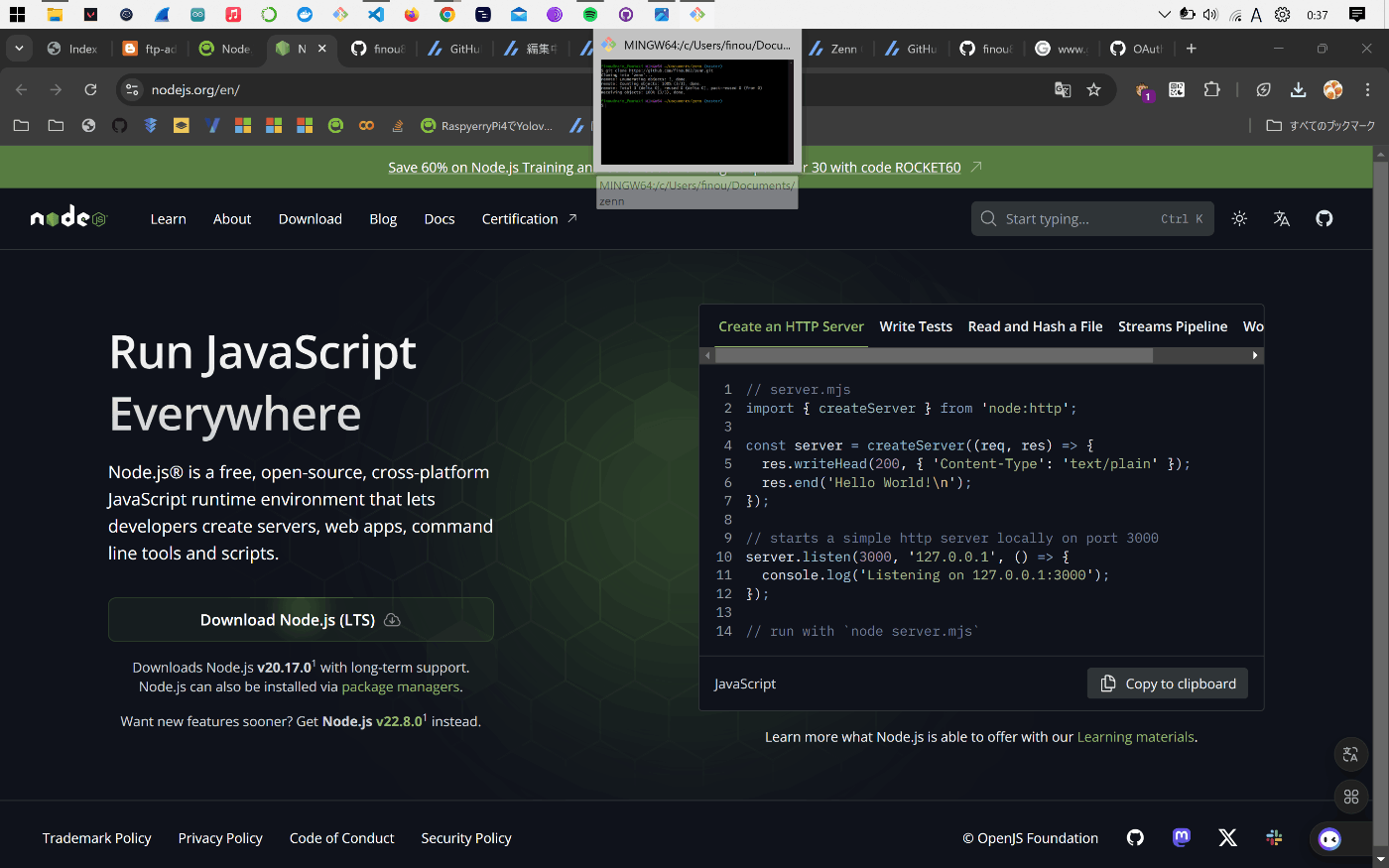Screen dimensions: 1389x868
Task: Expand the tab search dropdown chevron
Action: pos(19,48)
